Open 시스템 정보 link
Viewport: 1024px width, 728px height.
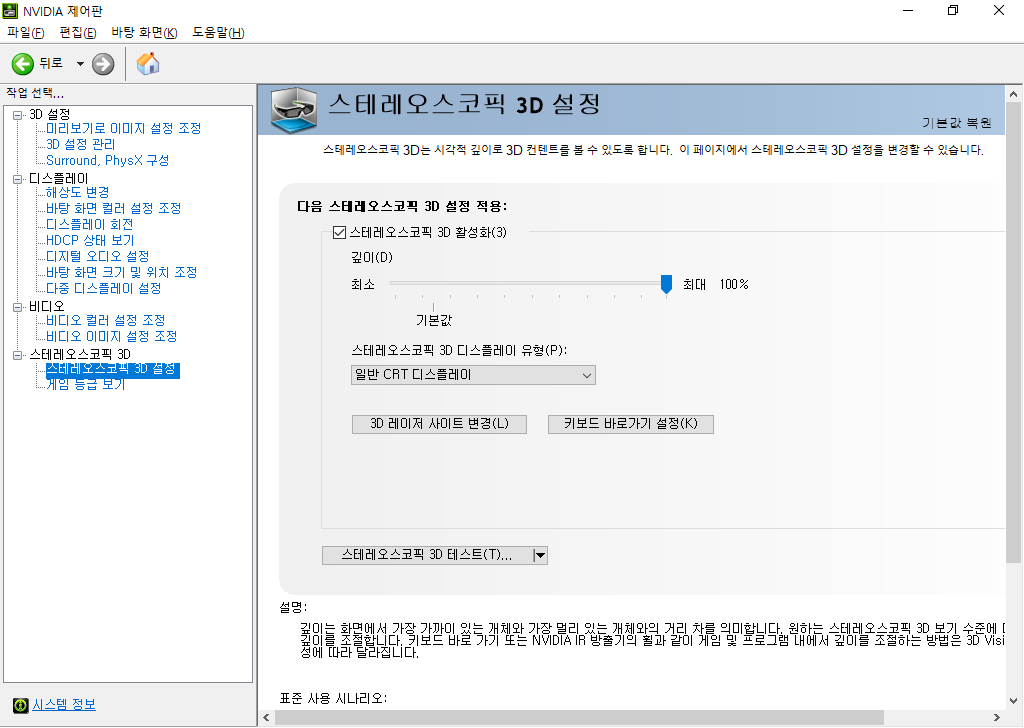(x=64, y=705)
